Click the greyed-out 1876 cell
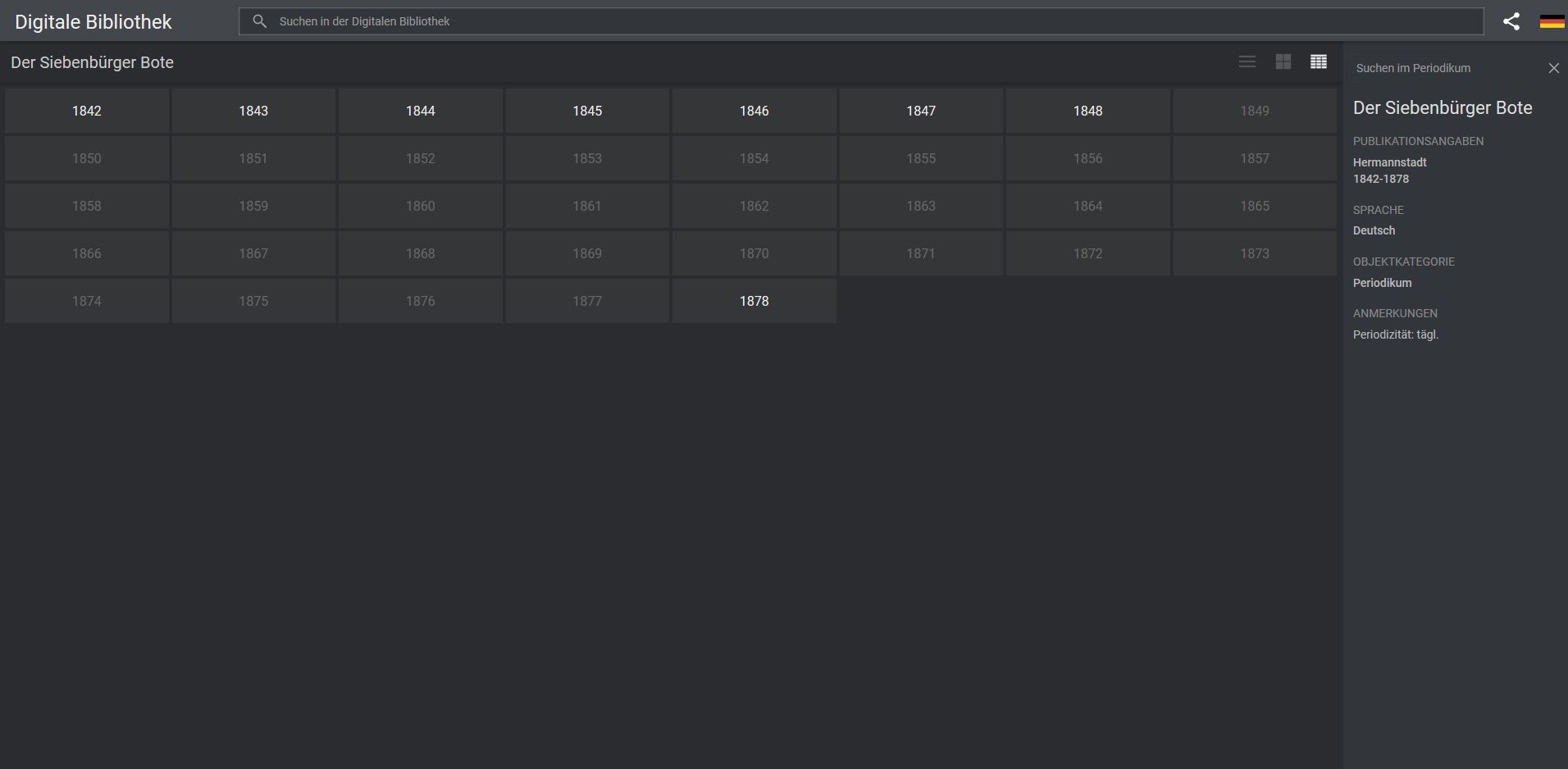 pos(421,301)
